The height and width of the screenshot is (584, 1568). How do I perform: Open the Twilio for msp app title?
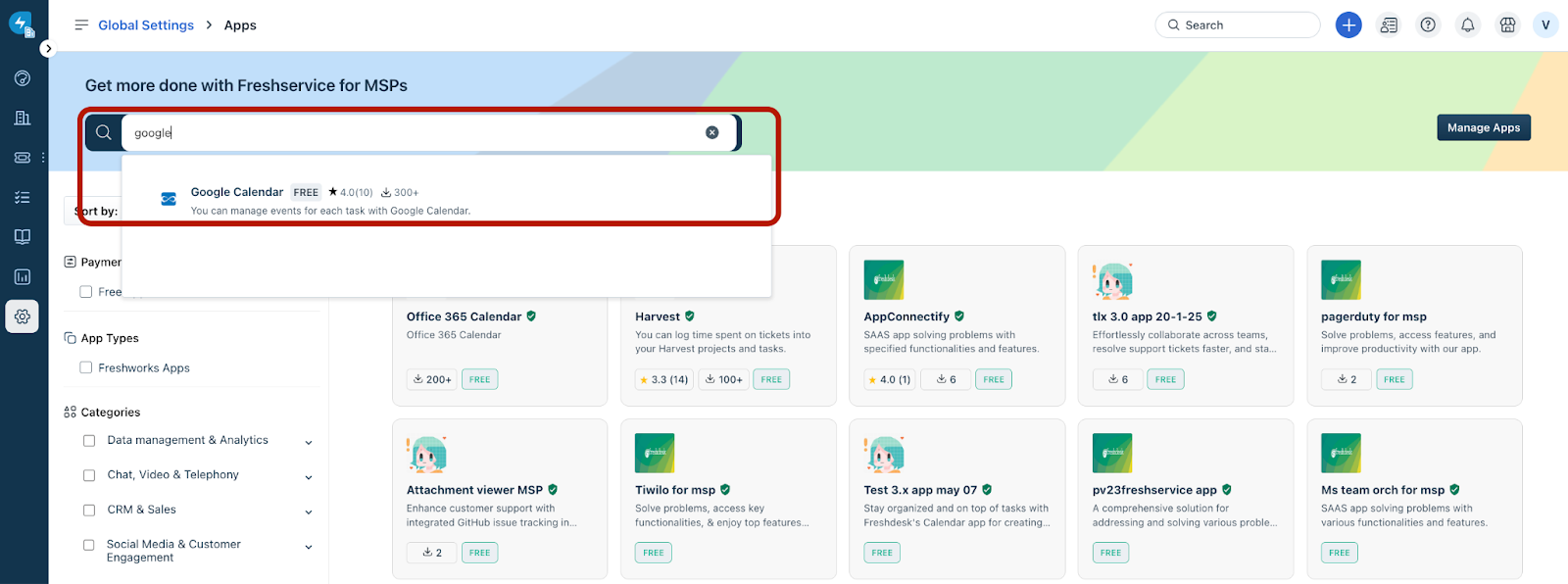pyautogui.click(x=675, y=490)
